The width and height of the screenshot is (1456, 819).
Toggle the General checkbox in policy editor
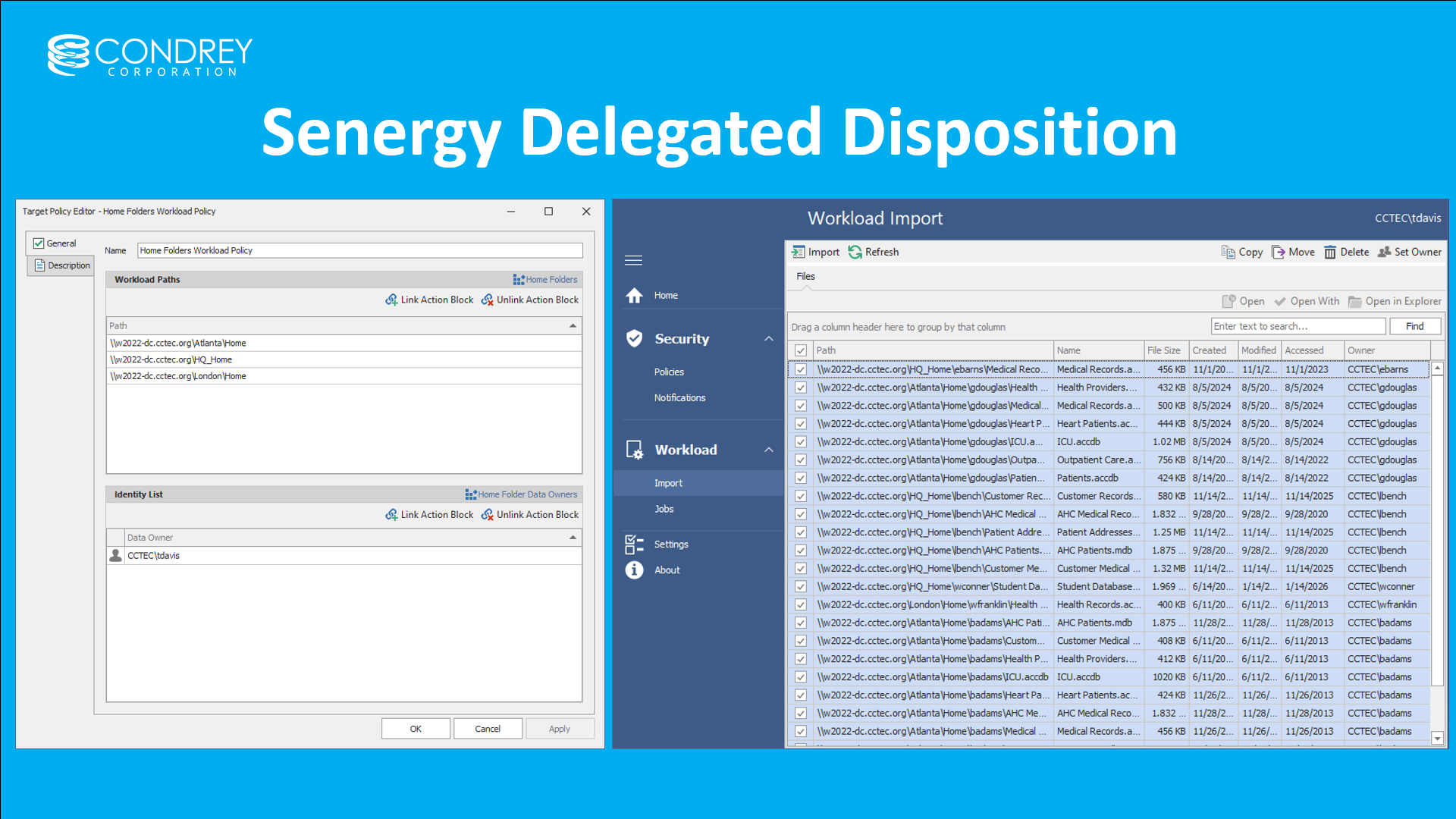pyautogui.click(x=39, y=243)
